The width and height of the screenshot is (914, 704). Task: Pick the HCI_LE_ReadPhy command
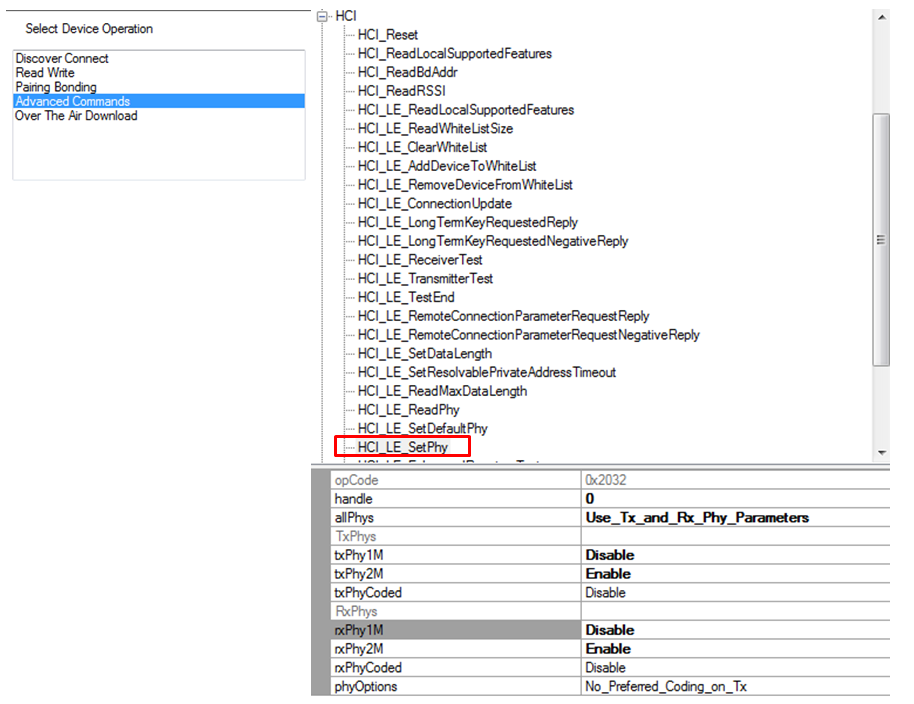pos(409,410)
